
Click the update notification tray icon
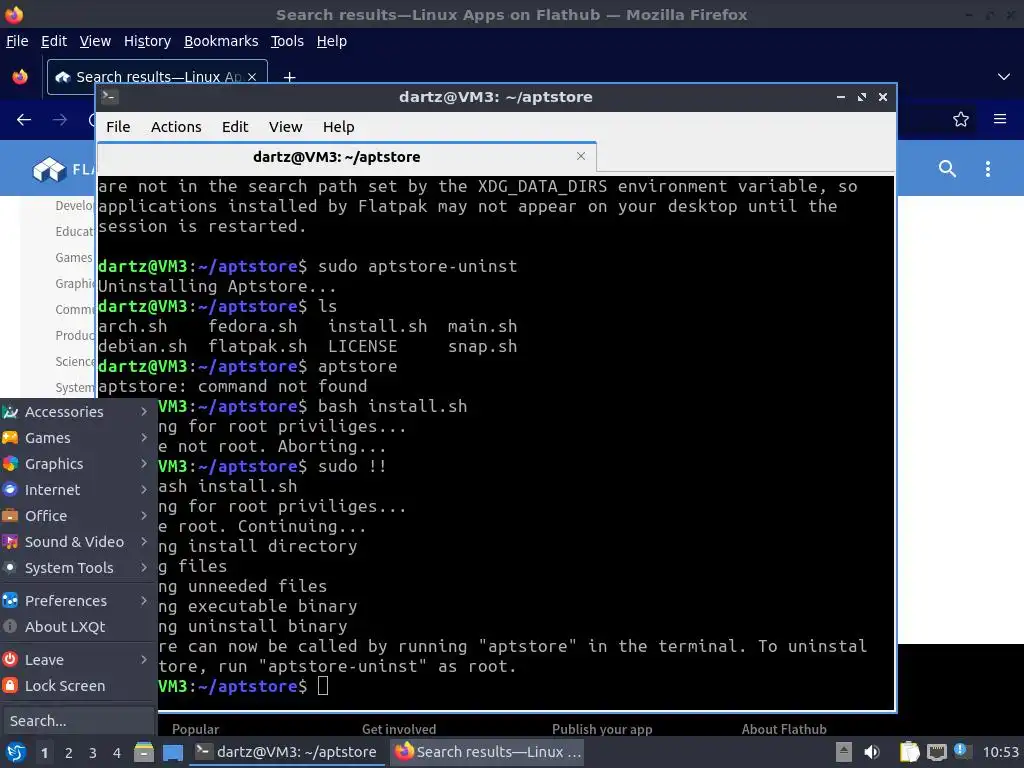pos(961,751)
